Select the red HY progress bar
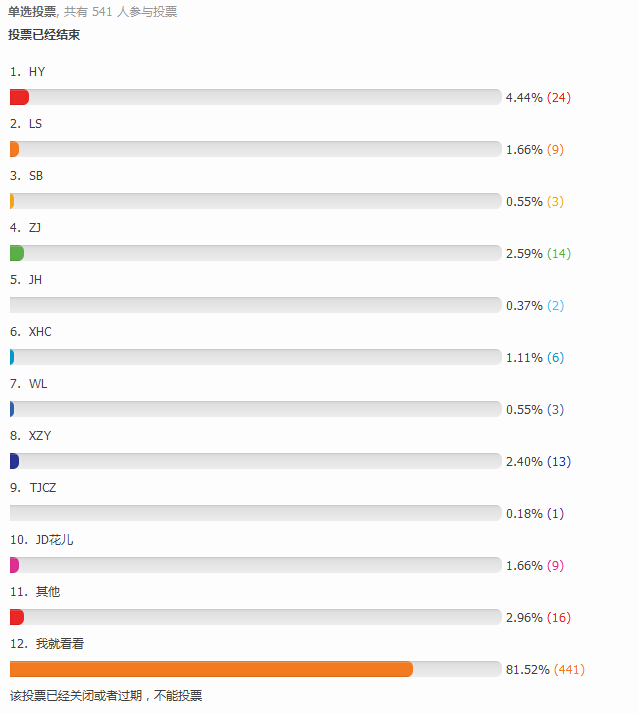The width and height of the screenshot is (638, 714). (20, 97)
